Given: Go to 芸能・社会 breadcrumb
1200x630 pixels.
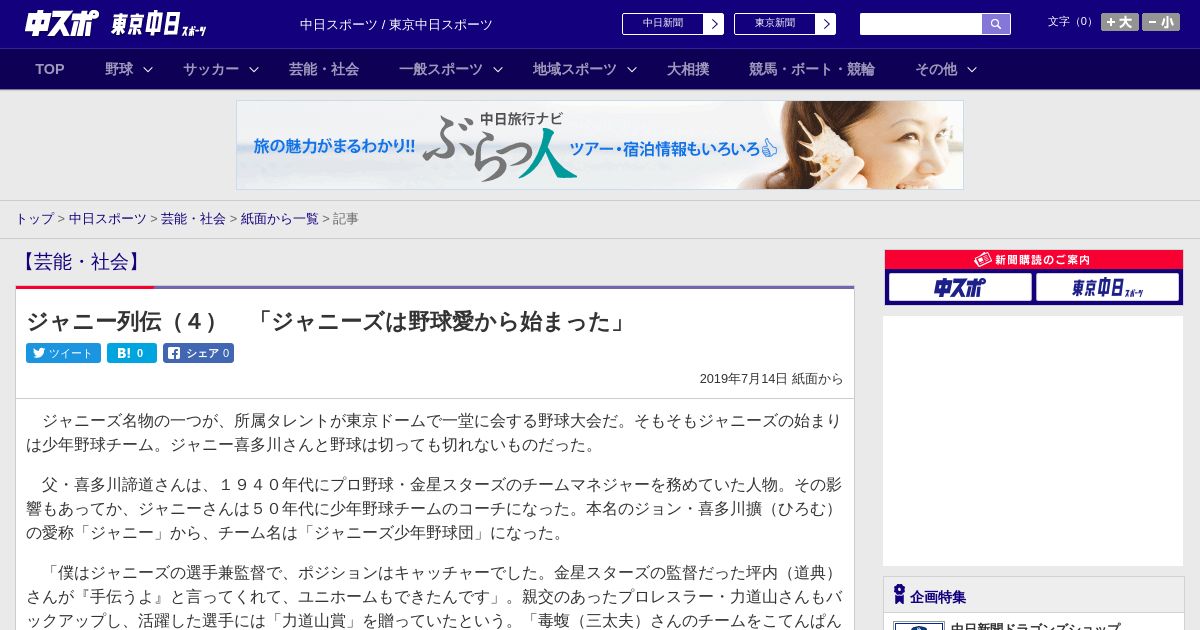Looking at the screenshot, I should 194,219.
